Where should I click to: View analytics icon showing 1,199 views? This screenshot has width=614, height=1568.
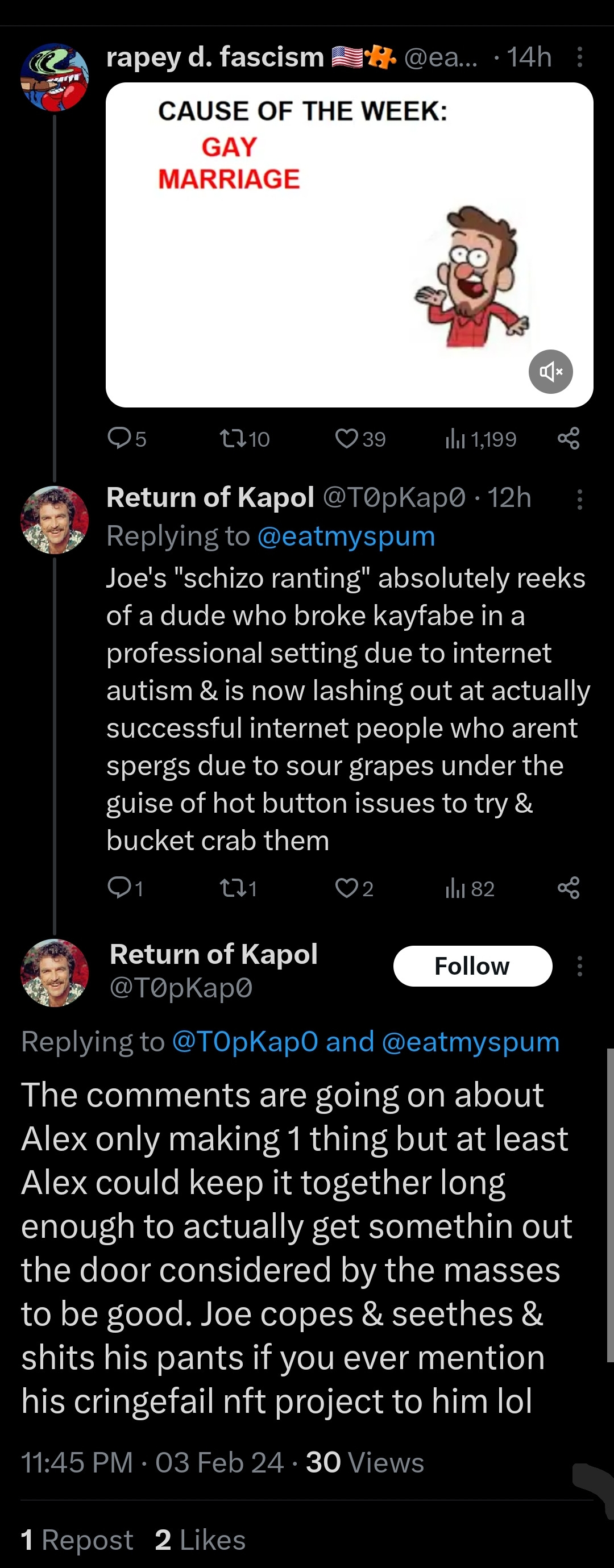[x=480, y=438]
